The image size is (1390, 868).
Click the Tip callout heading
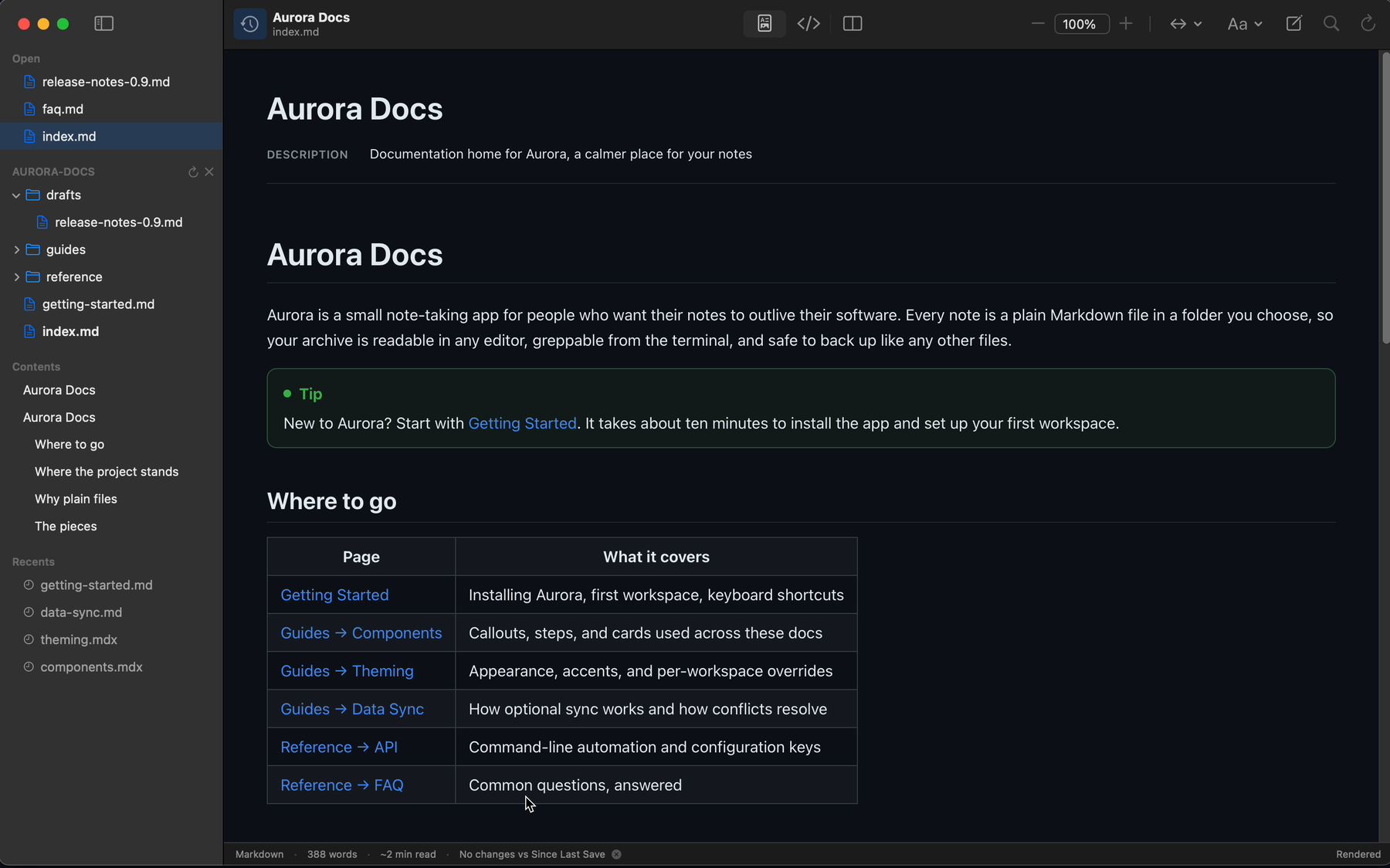click(310, 394)
